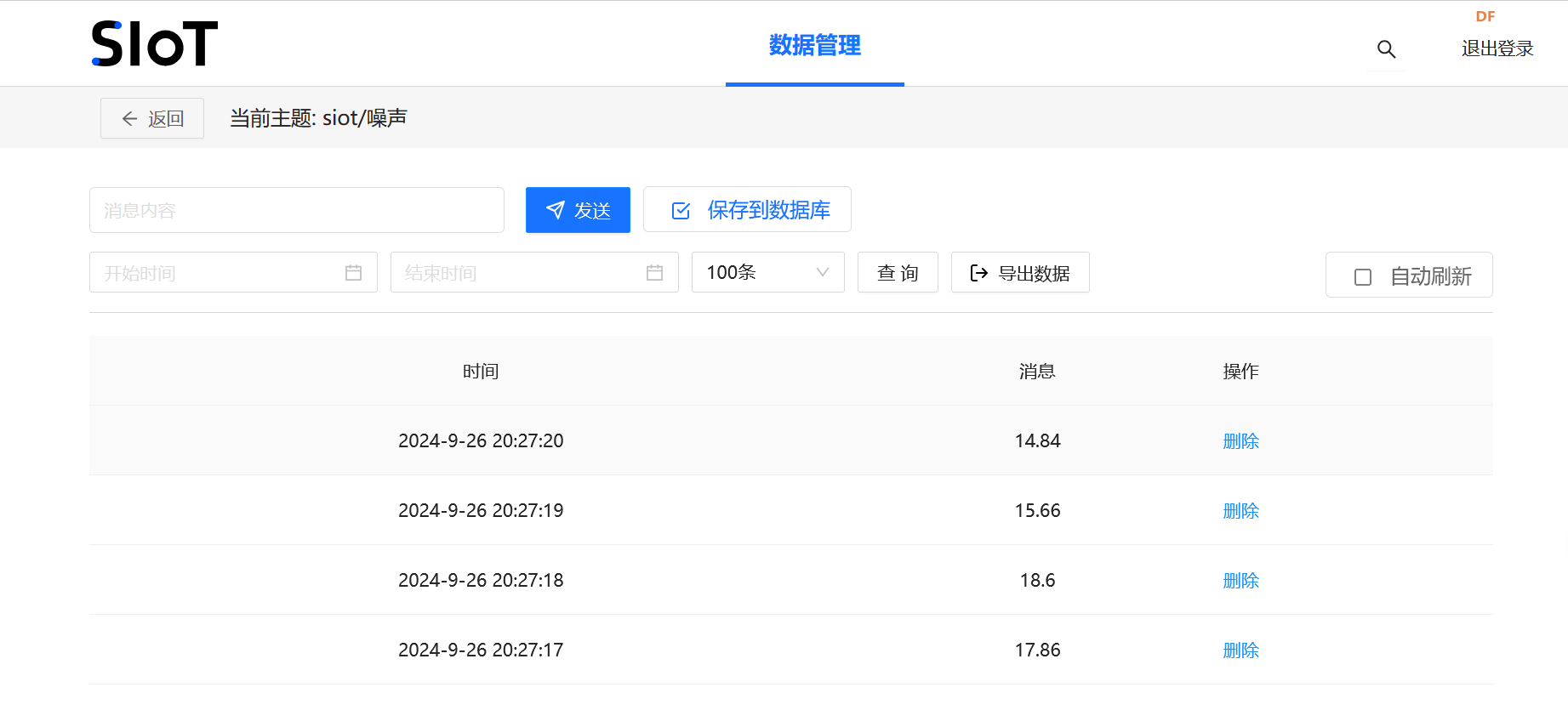Click the search magnifier icon
Viewport: 1568px width, 710px height.
click(1386, 49)
